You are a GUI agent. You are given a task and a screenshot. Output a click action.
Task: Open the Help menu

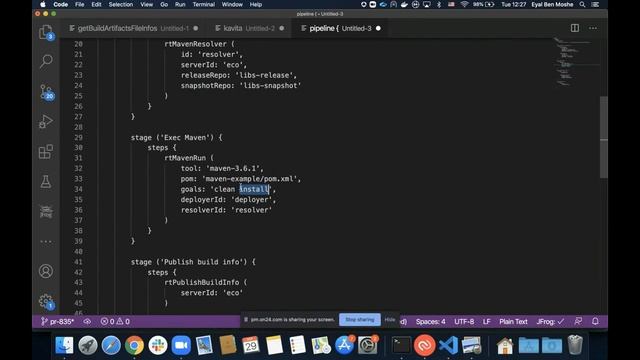click(256, 4)
